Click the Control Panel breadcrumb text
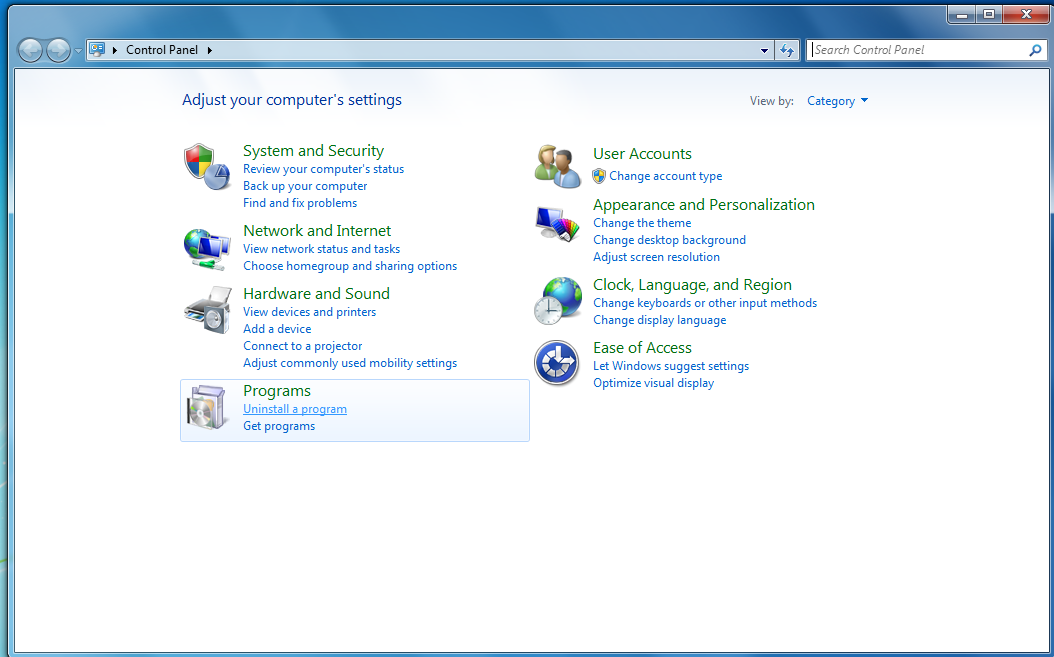Viewport: 1054px width, 657px height. click(x=162, y=50)
